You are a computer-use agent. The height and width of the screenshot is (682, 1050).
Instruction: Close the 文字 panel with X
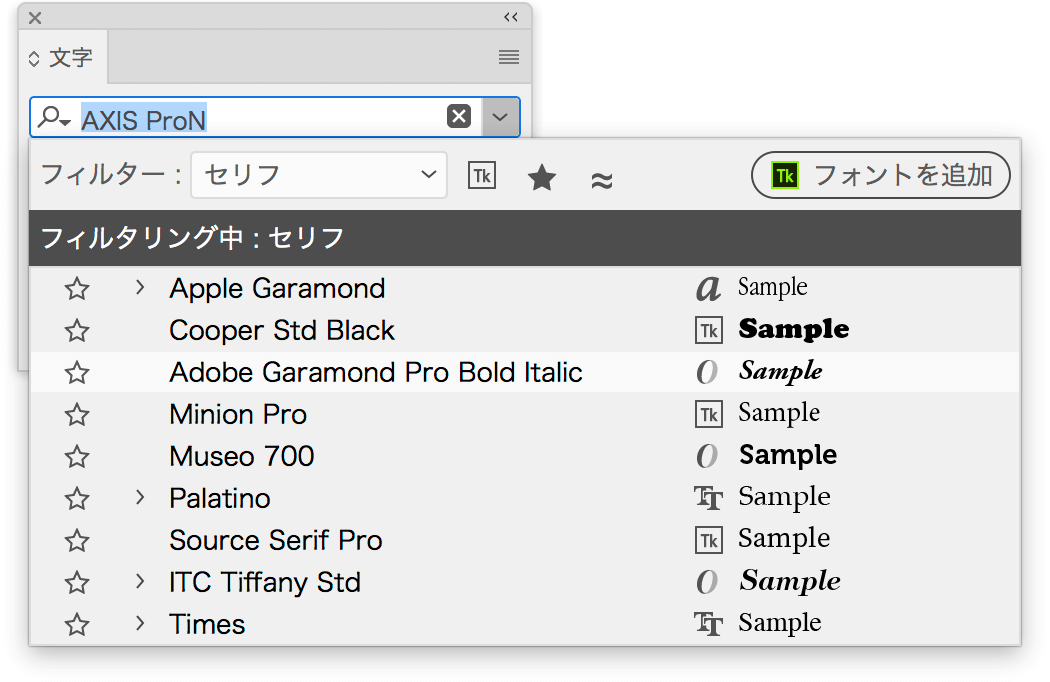(35, 18)
